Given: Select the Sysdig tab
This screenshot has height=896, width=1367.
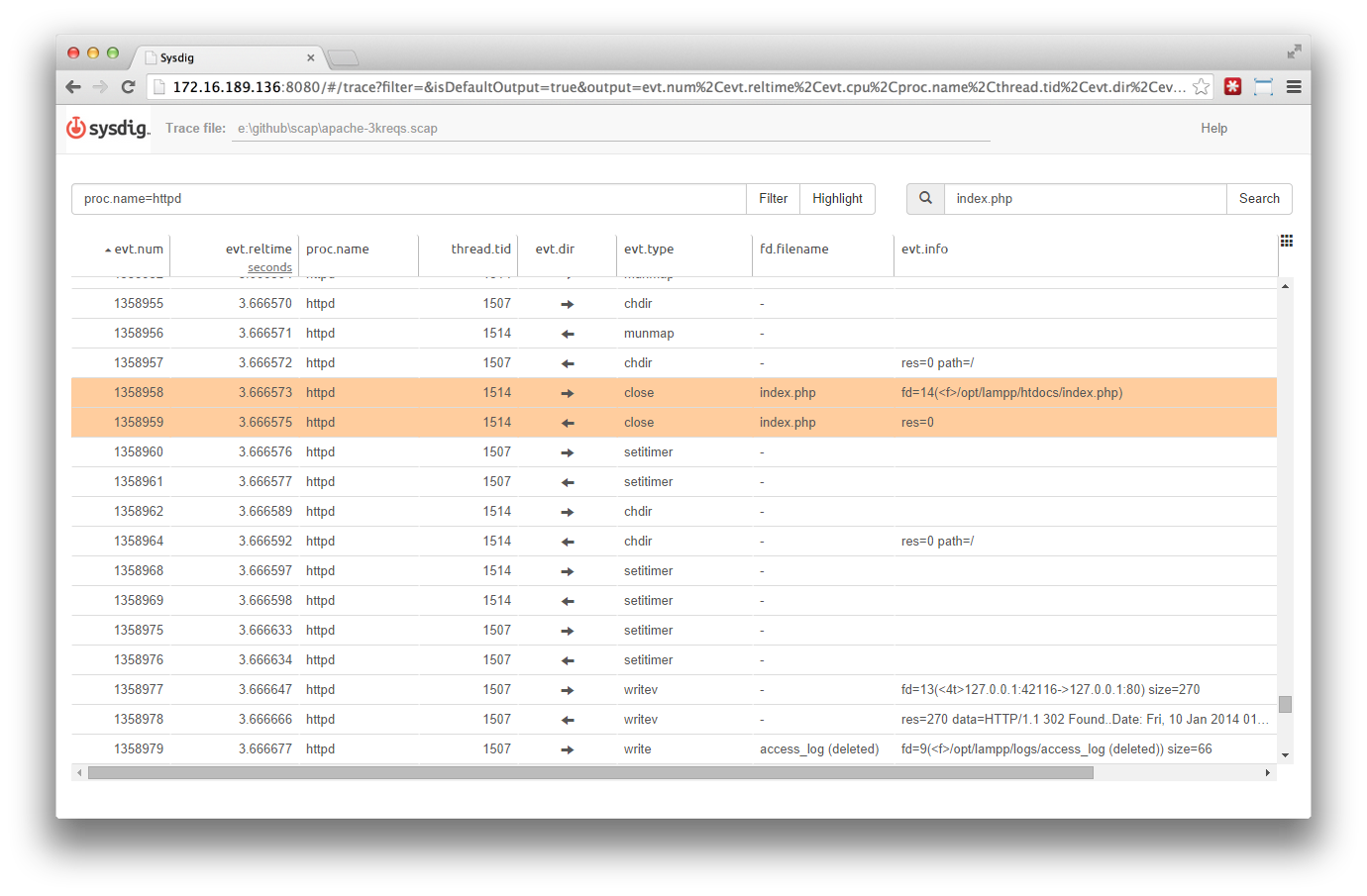Looking at the screenshot, I should (228, 57).
